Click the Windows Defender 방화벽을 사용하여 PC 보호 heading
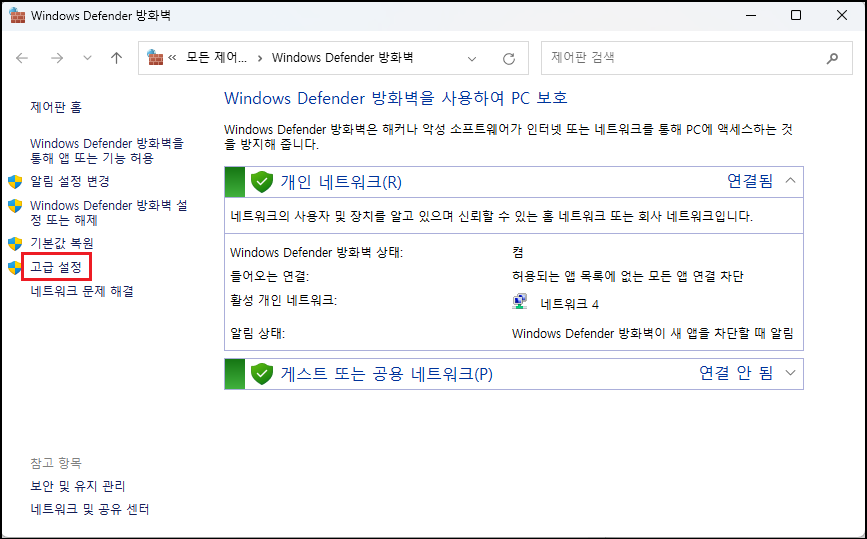Screen dimensions: 867x539 (x=396, y=98)
